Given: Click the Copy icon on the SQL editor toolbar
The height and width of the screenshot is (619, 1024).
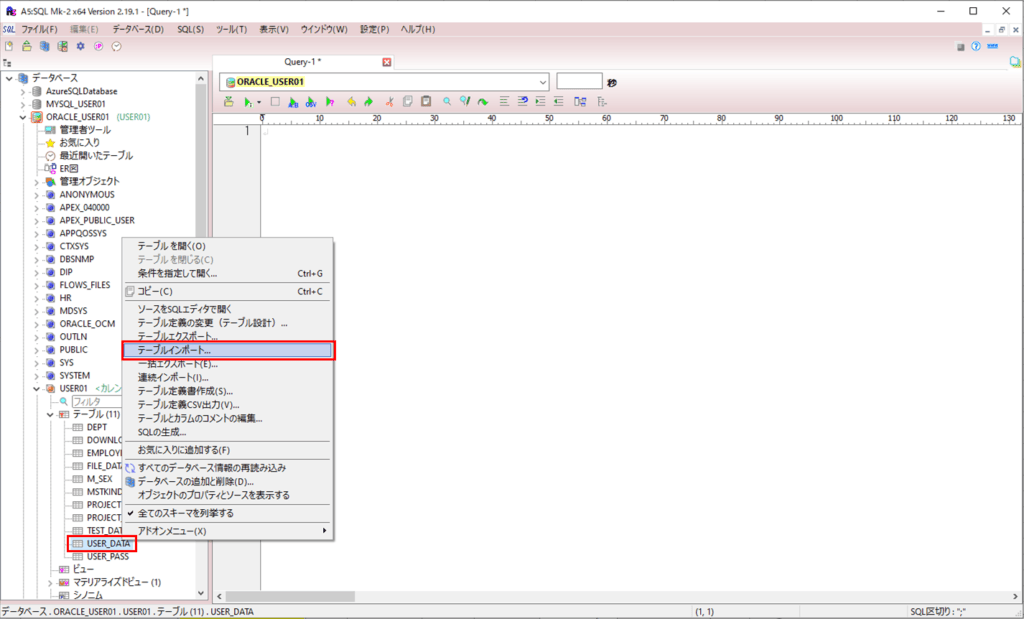Looking at the screenshot, I should [x=408, y=101].
